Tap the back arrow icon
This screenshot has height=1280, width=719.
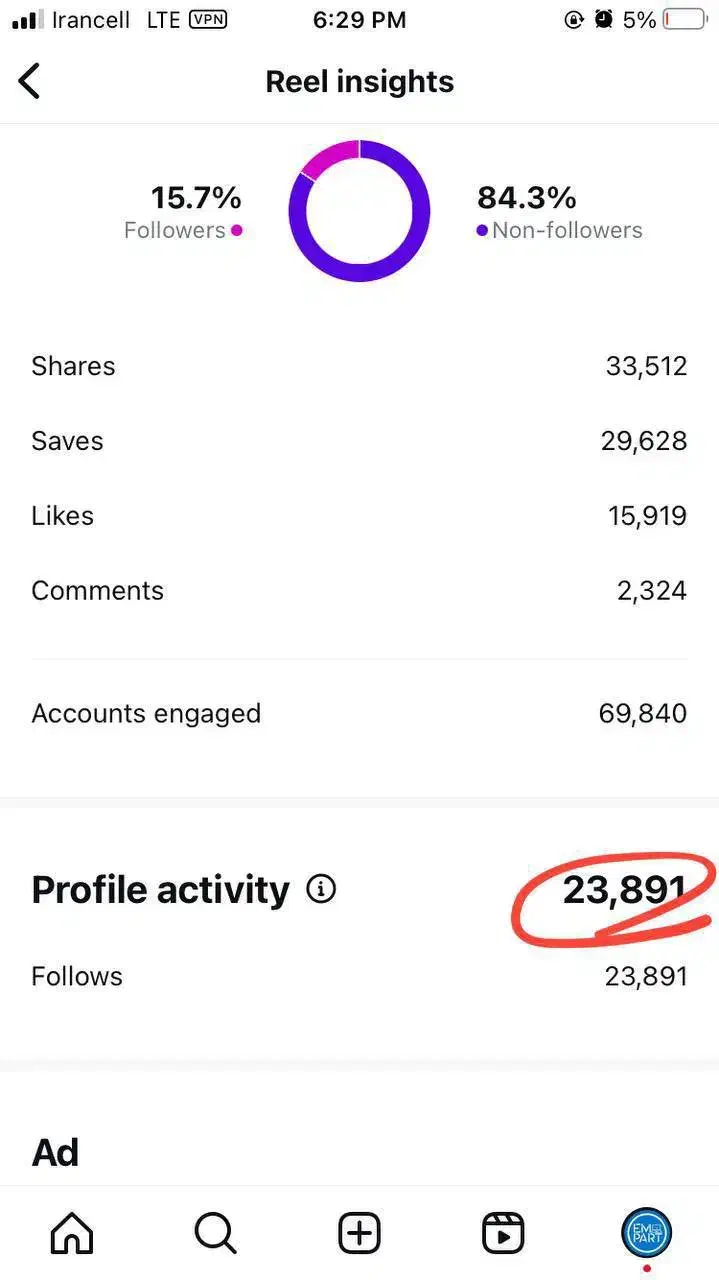point(30,81)
